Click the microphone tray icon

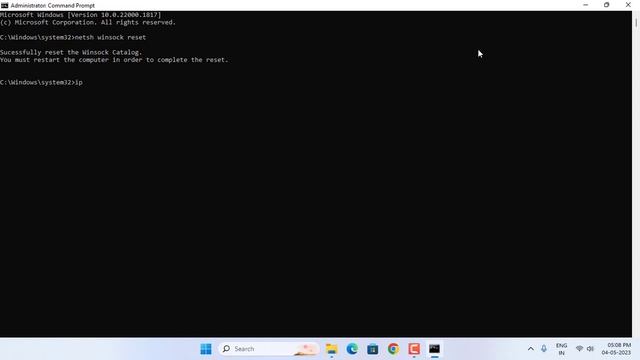pyautogui.click(x=544, y=349)
